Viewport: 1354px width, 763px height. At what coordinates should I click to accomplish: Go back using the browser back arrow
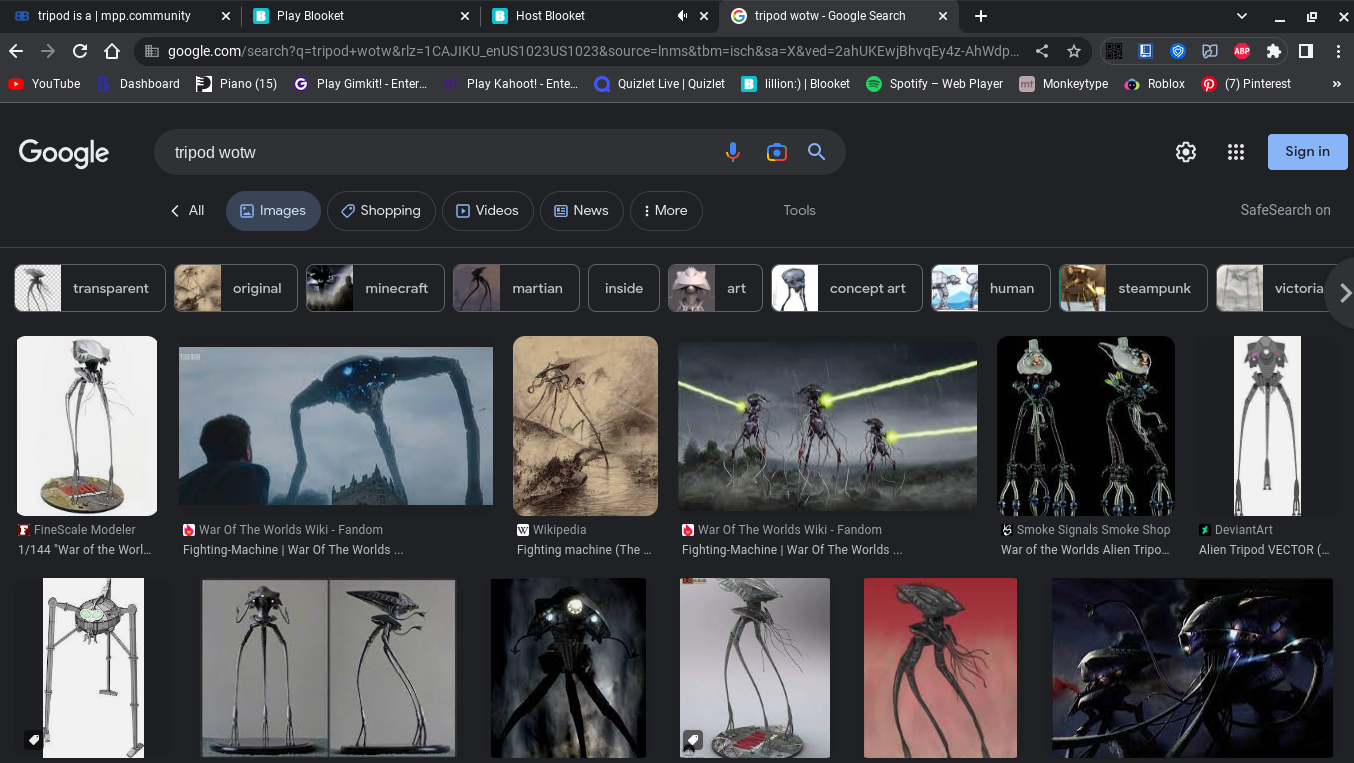coord(16,51)
